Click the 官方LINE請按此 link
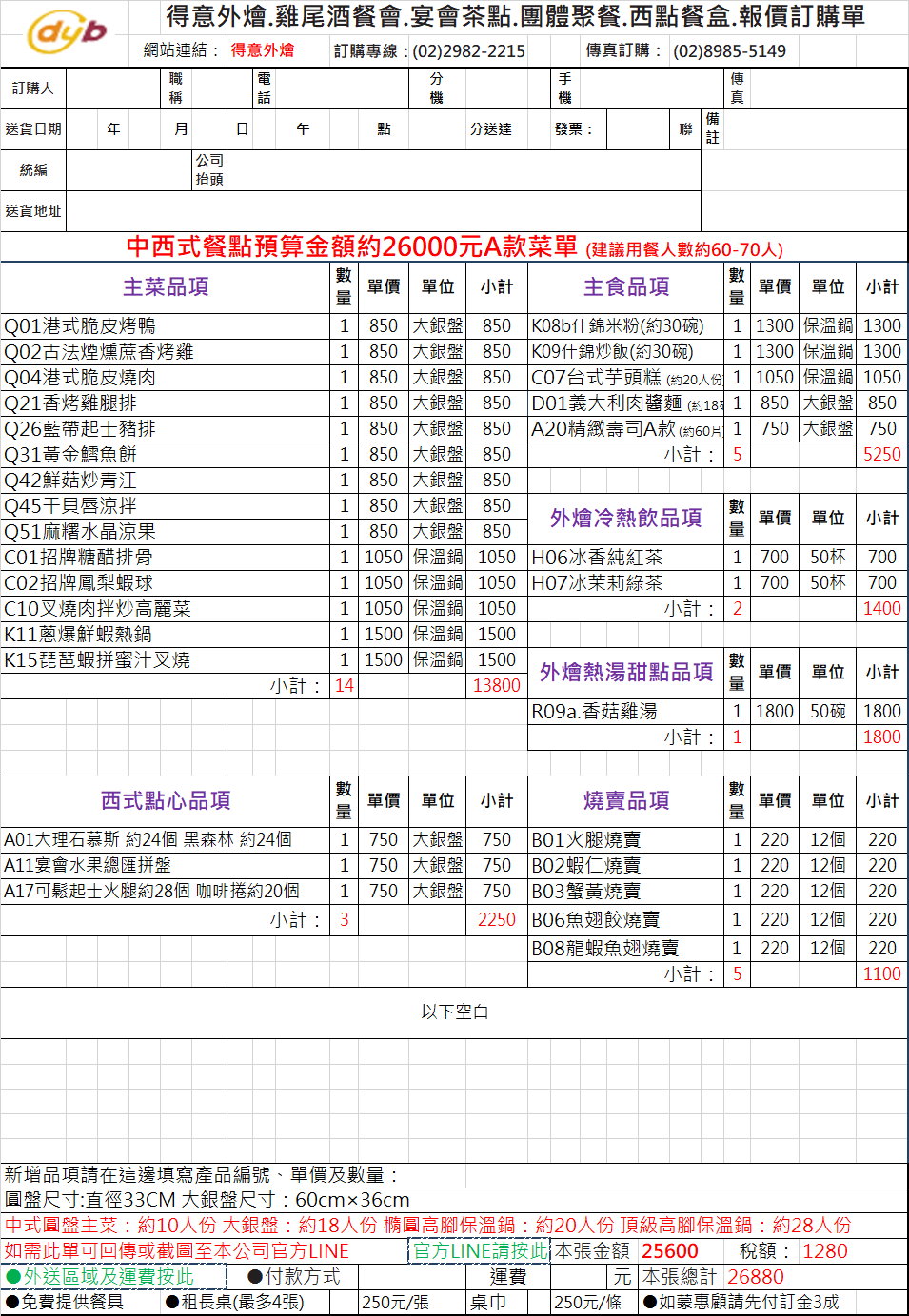Image resolution: width=909 pixels, height=1316 pixels. tap(481, 1250)
